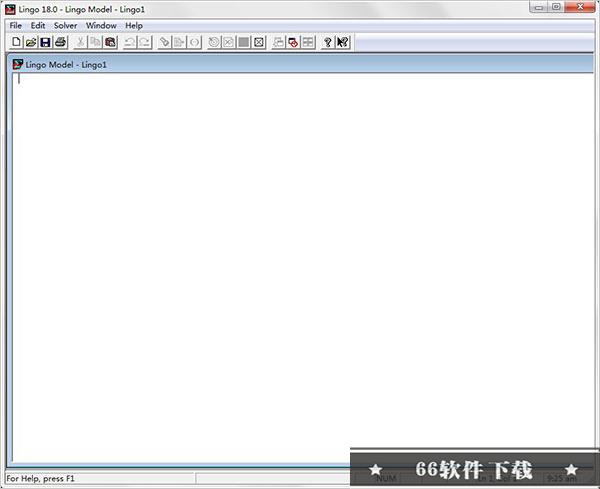Maximize the Lingo 18.0 window

coord(556,7)
